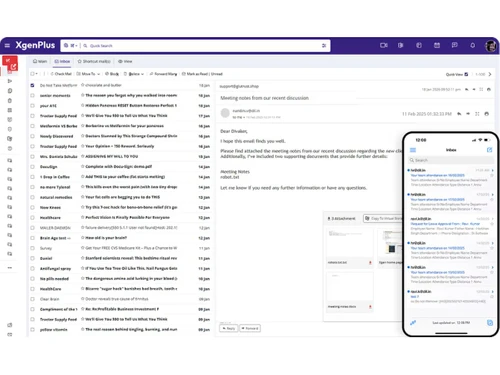Expand first phone email with arrow
500x375 pixels.
pos(492,170)
